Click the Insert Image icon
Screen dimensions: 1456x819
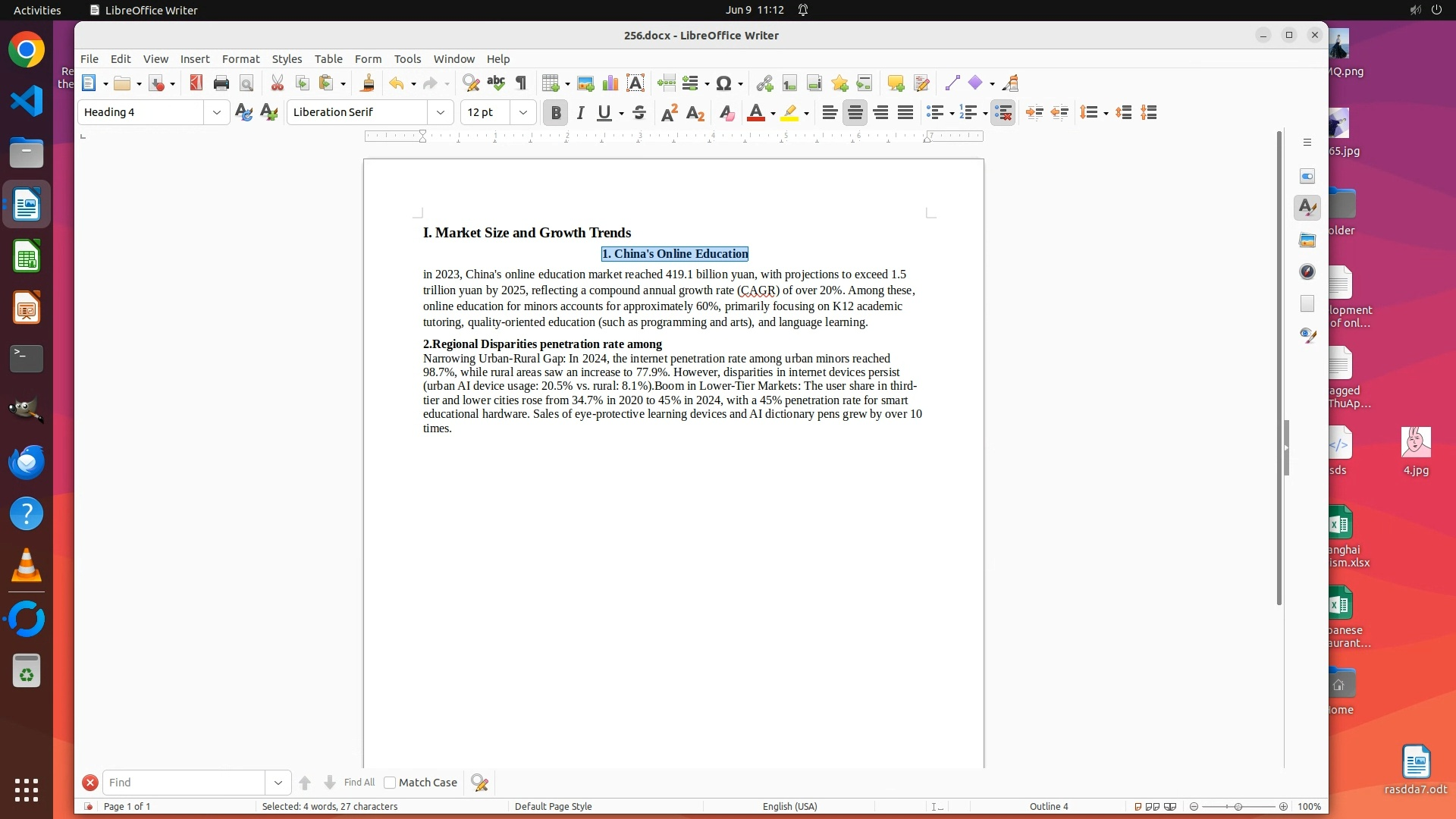[585, 83]
